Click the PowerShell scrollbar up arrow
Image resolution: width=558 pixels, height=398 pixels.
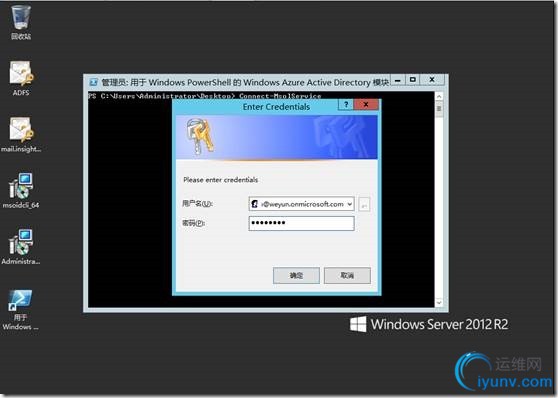pyautogui.click(x=439, y=96)
